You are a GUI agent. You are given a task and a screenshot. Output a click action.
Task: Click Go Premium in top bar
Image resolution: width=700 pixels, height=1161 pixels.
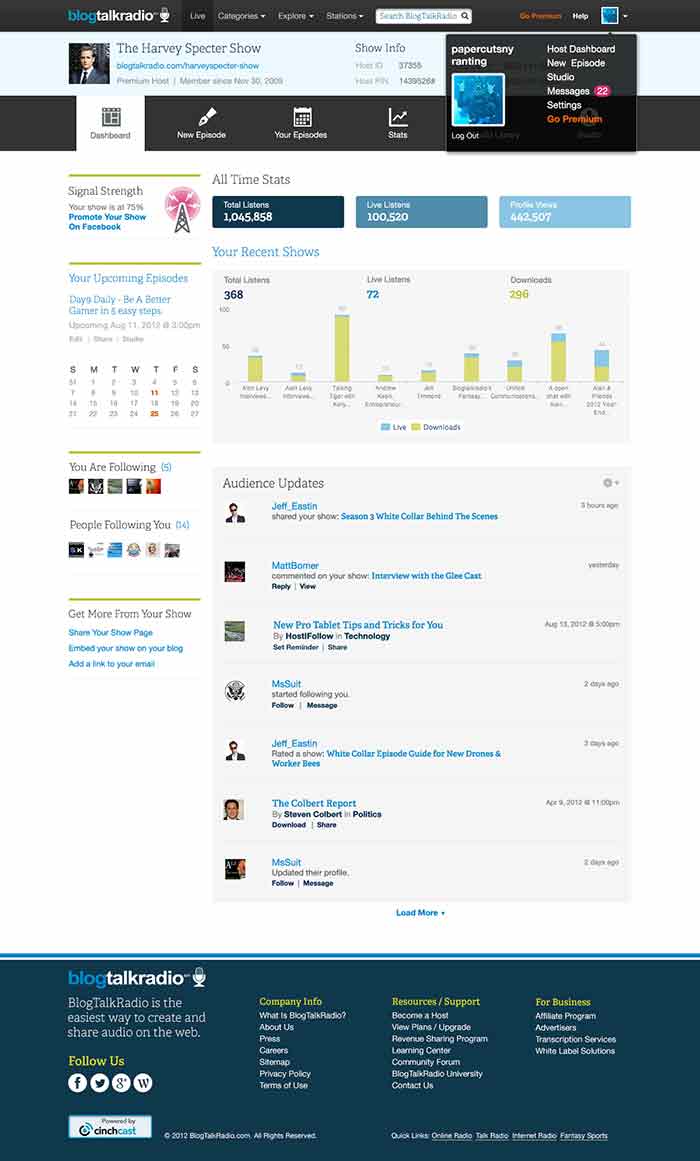541,16
